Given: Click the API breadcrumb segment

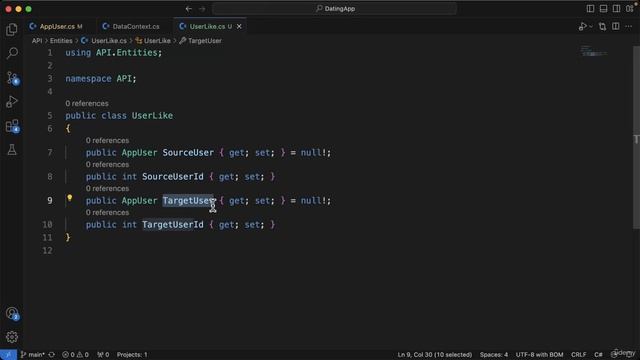Looking at the screenshot, I should pos(37,41).
